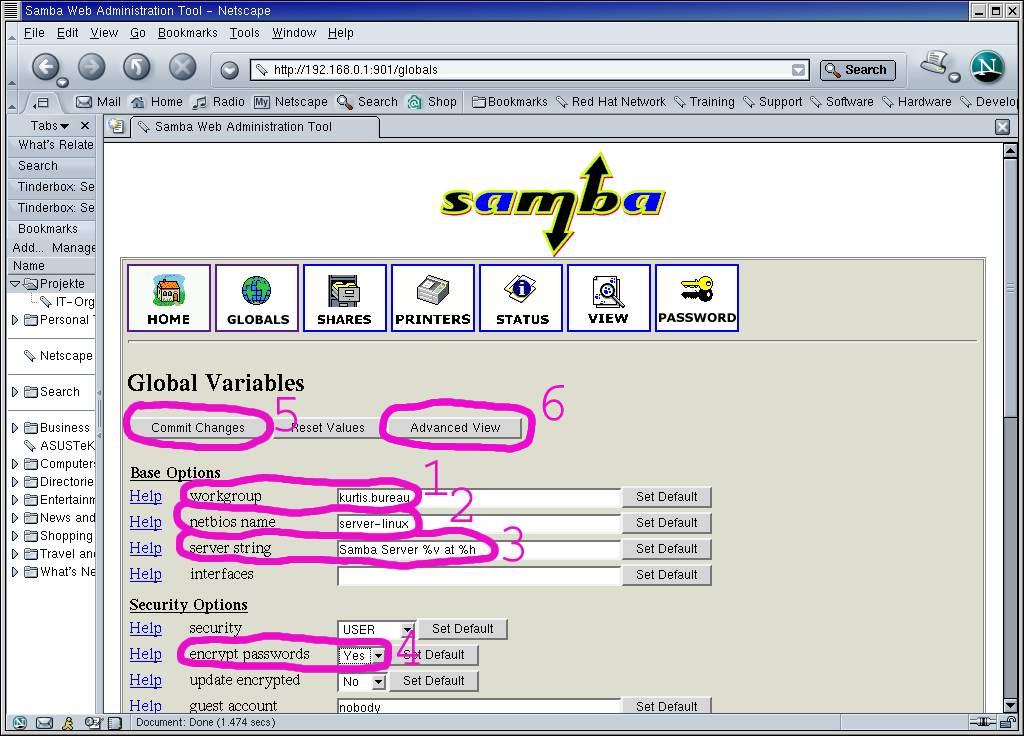1024x736 pixels.
Task: Open the encrypt passwords dropdown
Action: click(378, 656)
